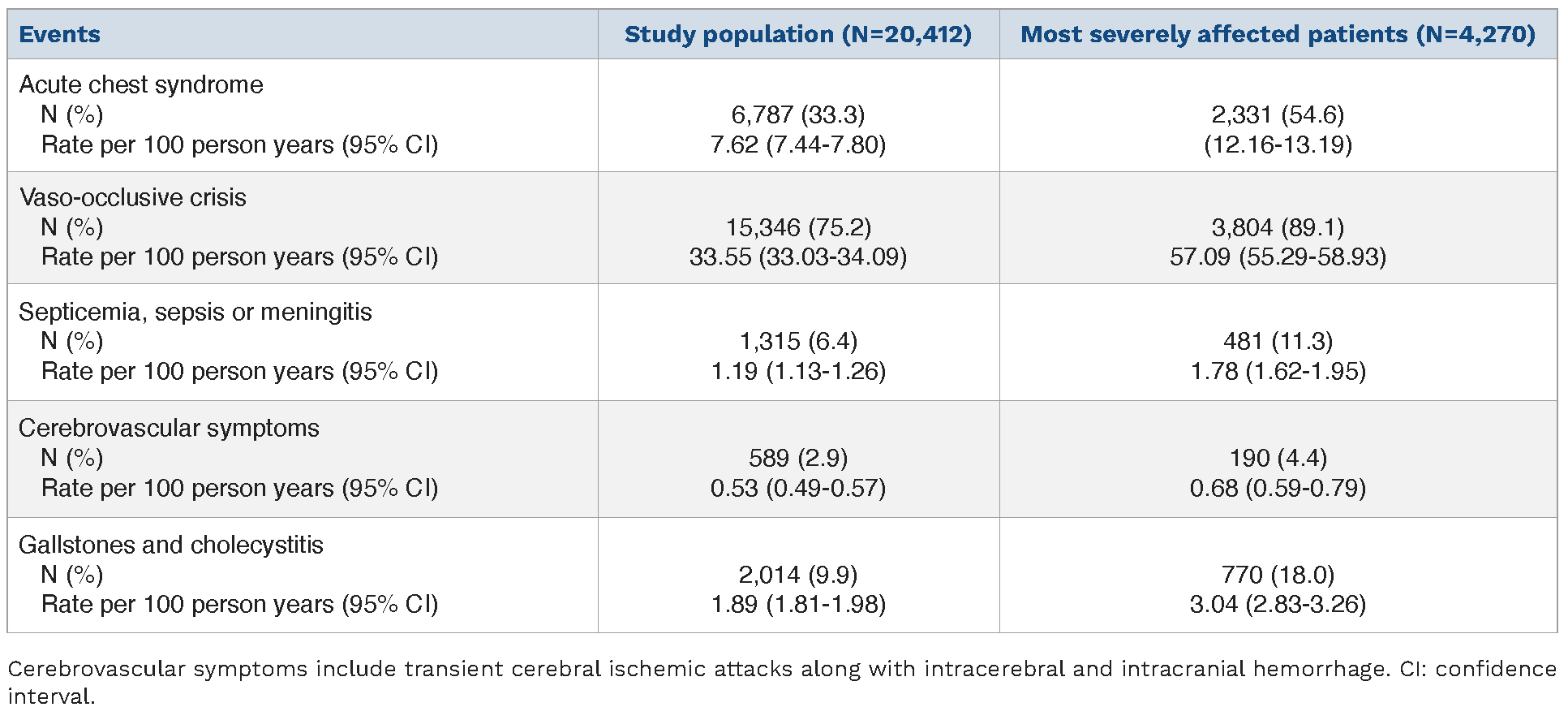This screenshot has height=720, width=1568.
Task: Select the Cerebrovascular symptoms row label
Action: (x=169, y=428)
